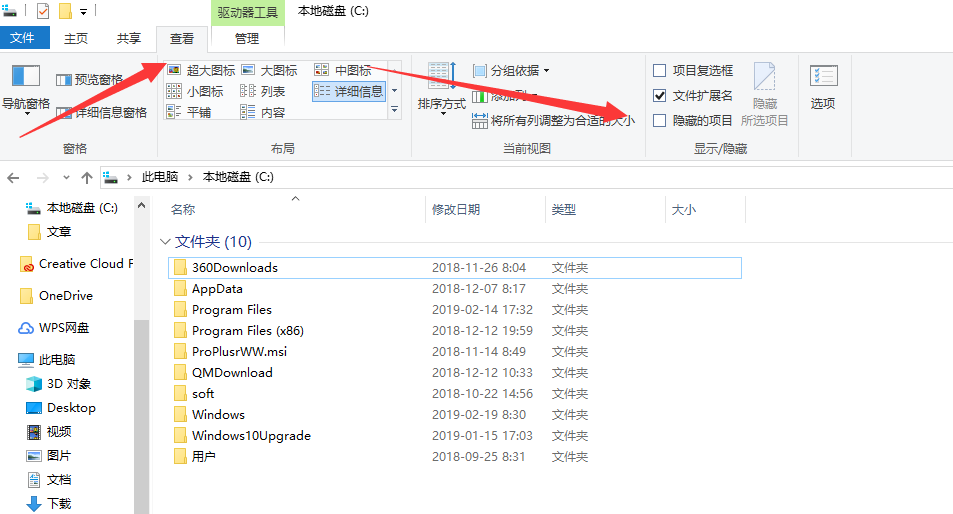Screen dimensions: 953x514
Task: Enable the 隐藏的项目 checkbox
Action: pyautogui.click(x=659, y=120)
